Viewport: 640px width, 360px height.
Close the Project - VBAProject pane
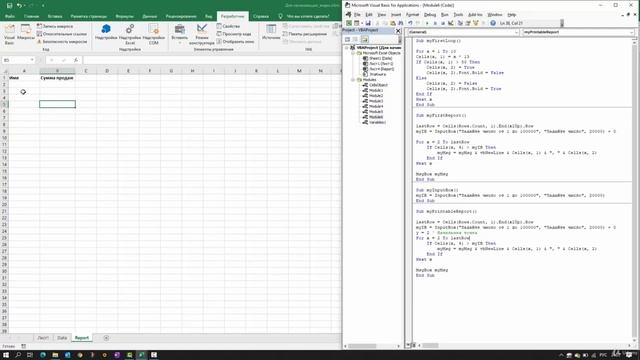398,31
